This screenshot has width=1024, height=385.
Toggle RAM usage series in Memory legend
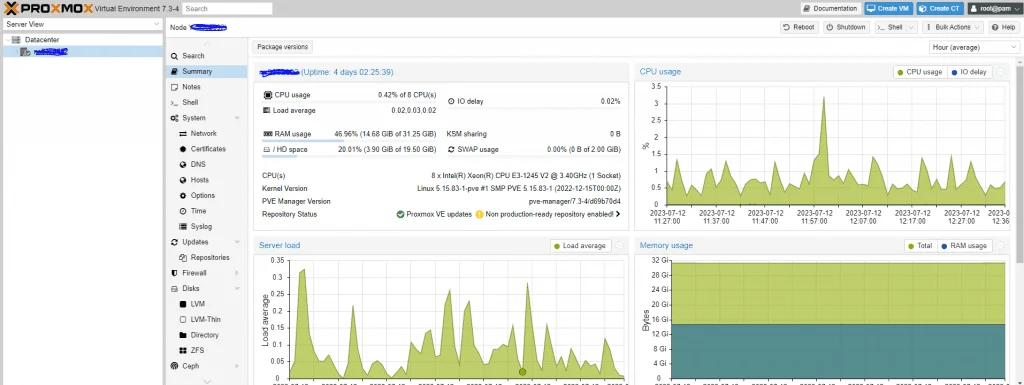tap(965, 246)
